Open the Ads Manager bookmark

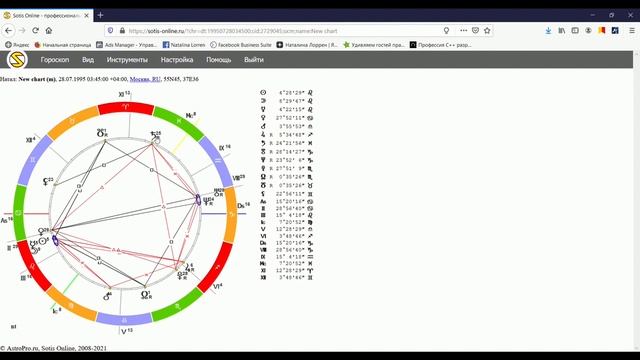[x=127, y=45]
